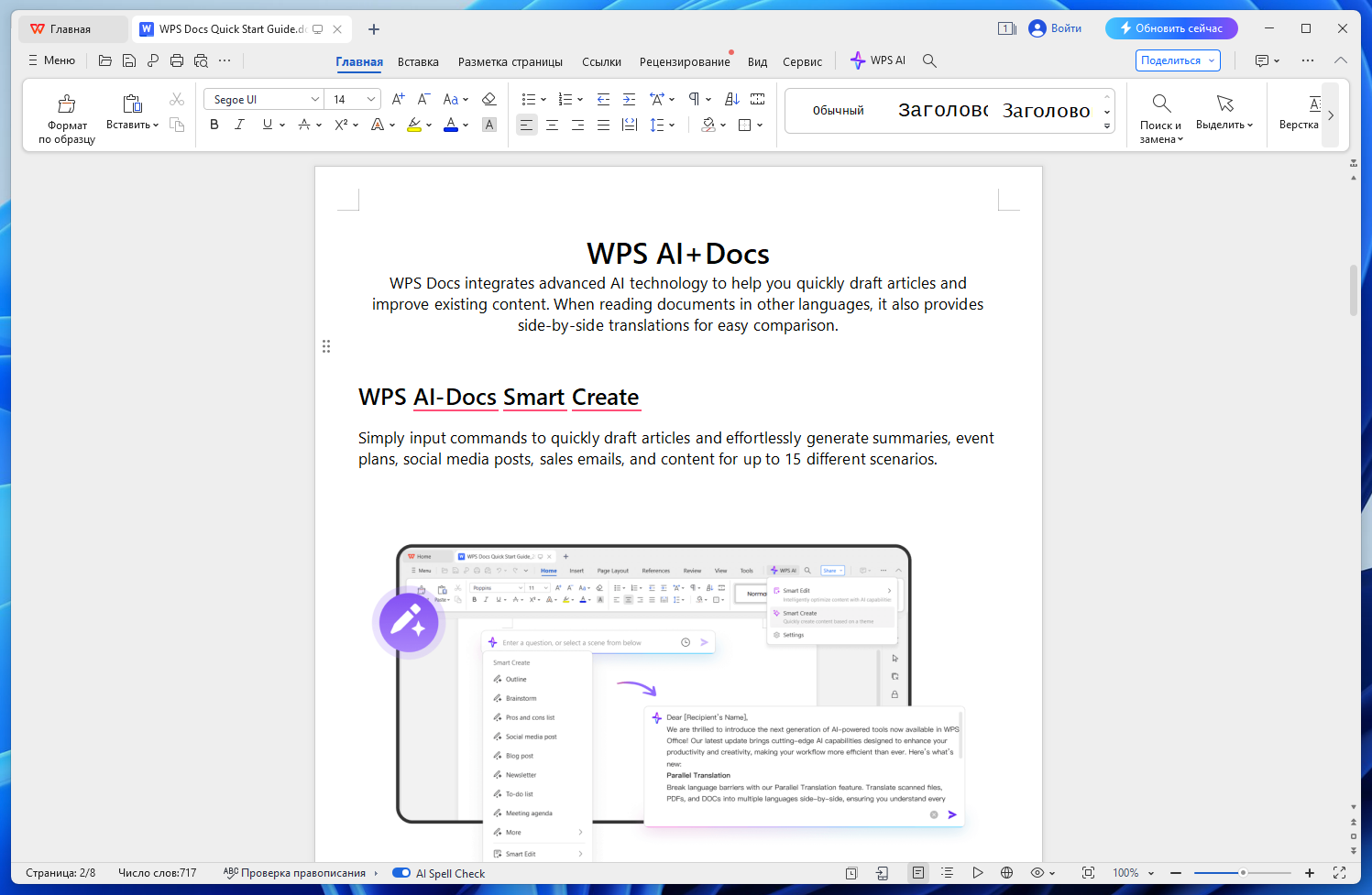Open print preview icon

point(201,60)
